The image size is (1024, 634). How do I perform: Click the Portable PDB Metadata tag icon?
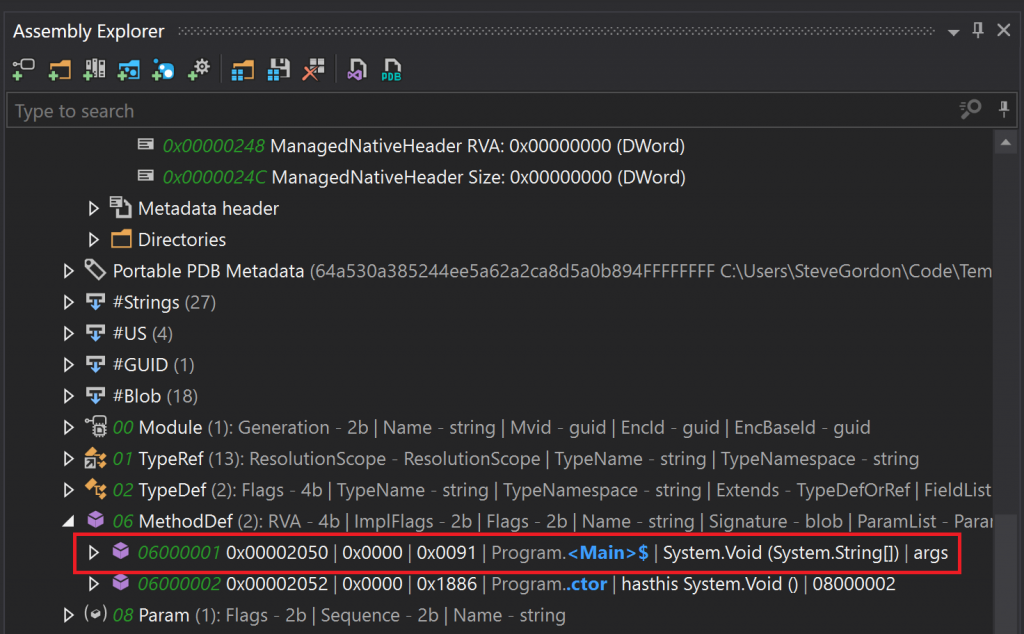click(95, 270)
